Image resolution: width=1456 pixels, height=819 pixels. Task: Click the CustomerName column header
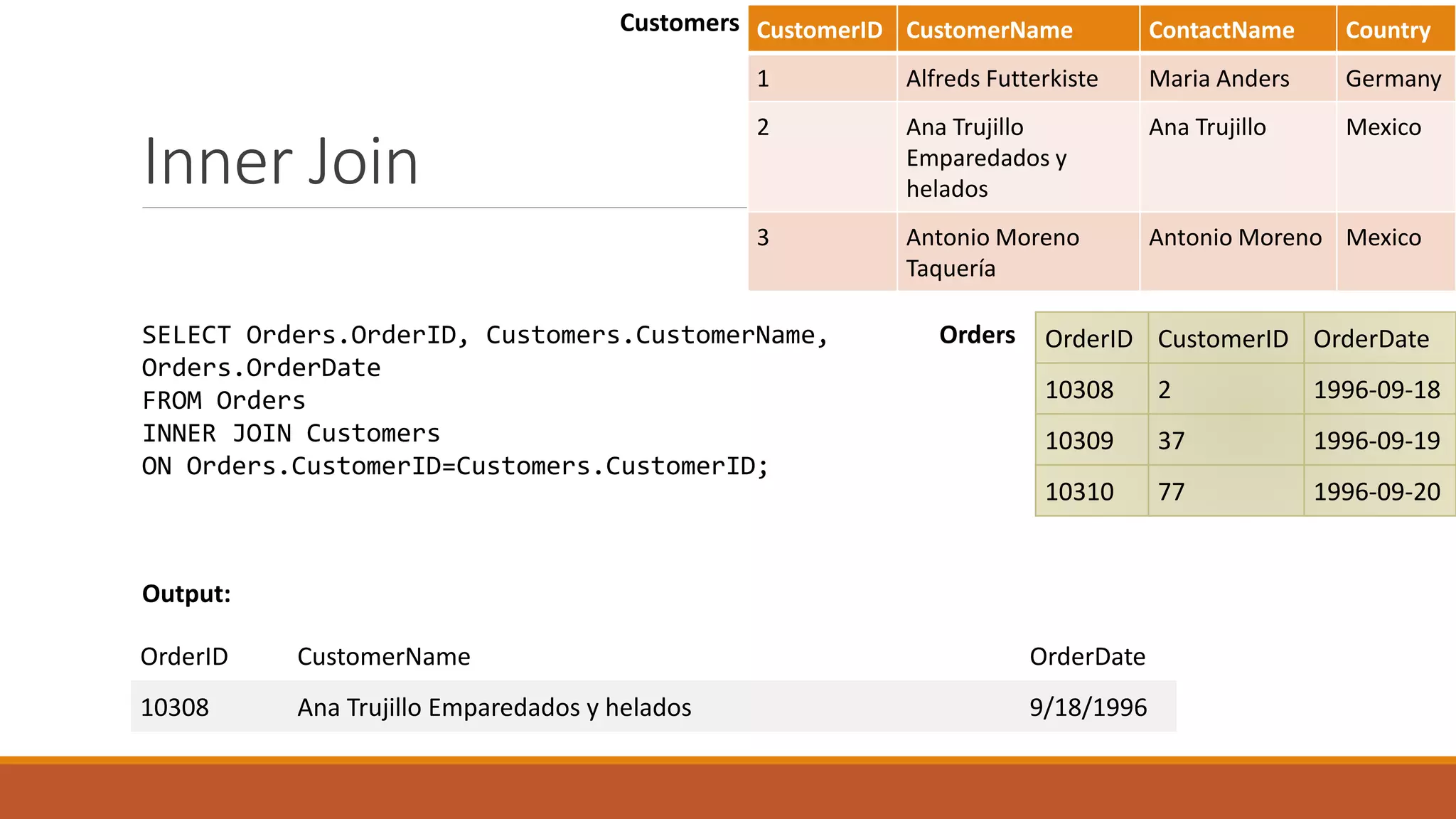click(x=989, y=31)
